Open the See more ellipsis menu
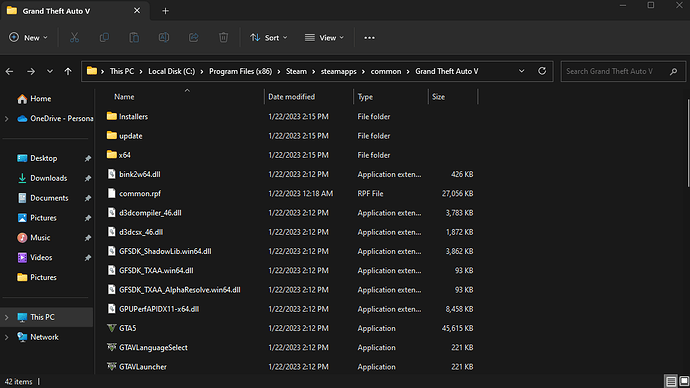Image resolution: width=690 pixels, height=388 pixels. pos(370,38)
